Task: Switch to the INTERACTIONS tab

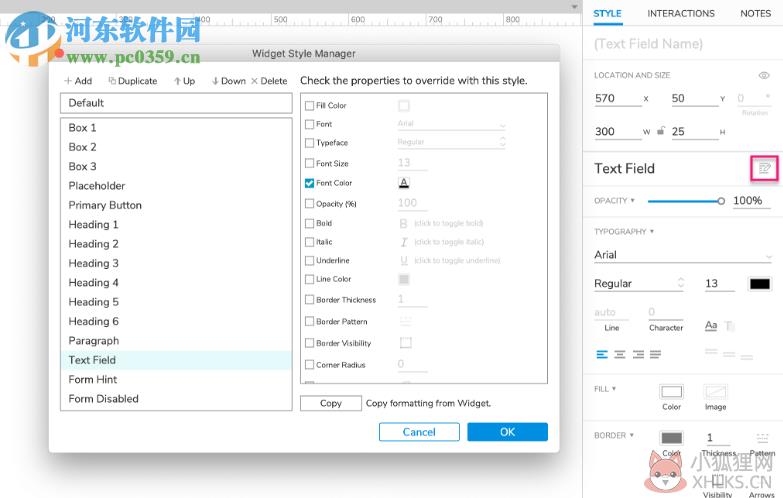Action: click(x=681, y=13)
